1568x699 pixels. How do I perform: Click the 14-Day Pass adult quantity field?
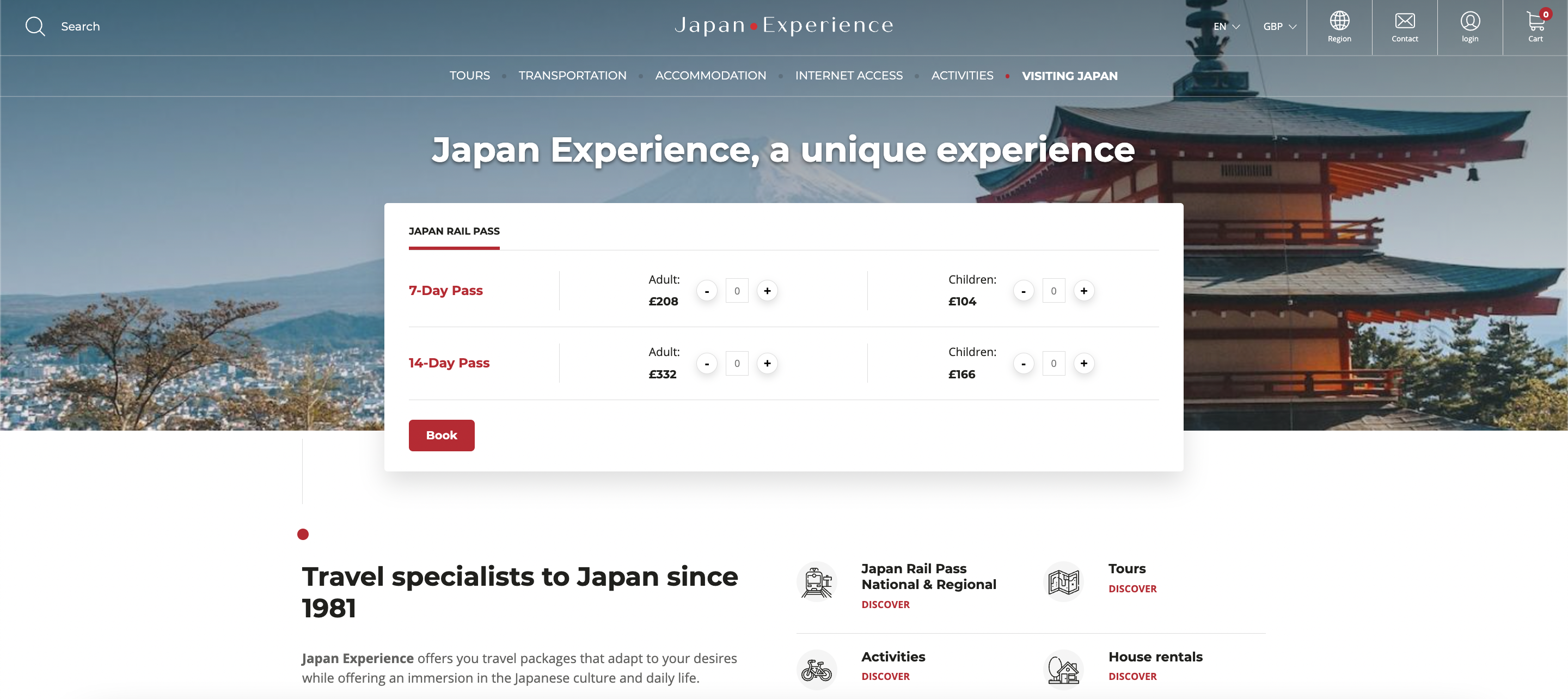[x=737, y=364]
